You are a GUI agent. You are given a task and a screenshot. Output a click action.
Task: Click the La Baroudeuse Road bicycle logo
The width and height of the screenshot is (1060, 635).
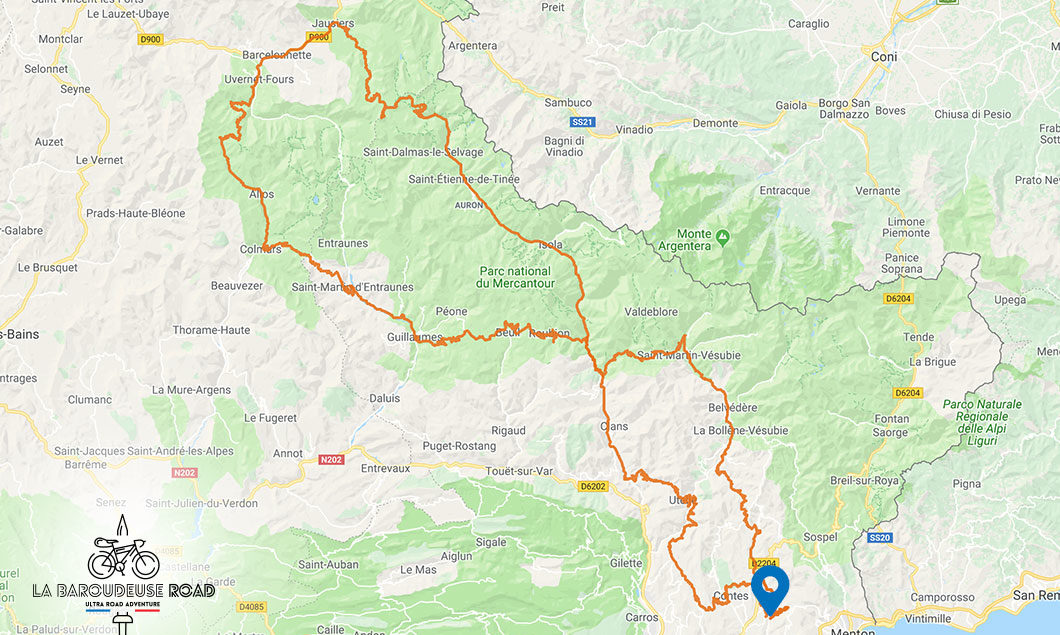click(x=123, y=569)
